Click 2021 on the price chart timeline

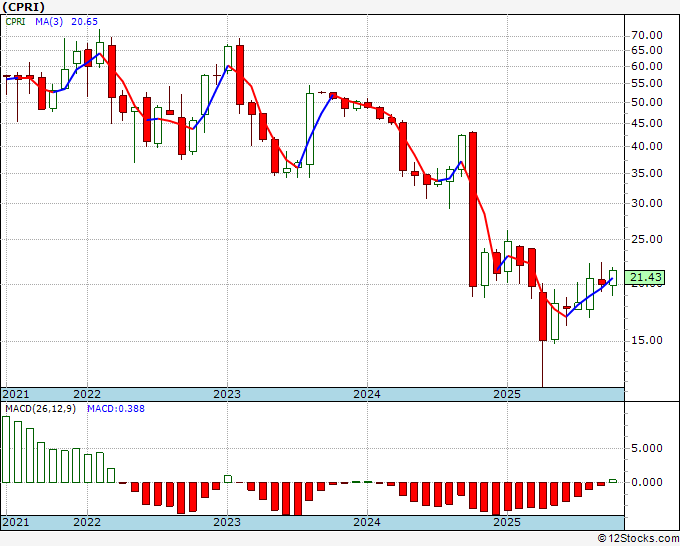coord(16,394)
